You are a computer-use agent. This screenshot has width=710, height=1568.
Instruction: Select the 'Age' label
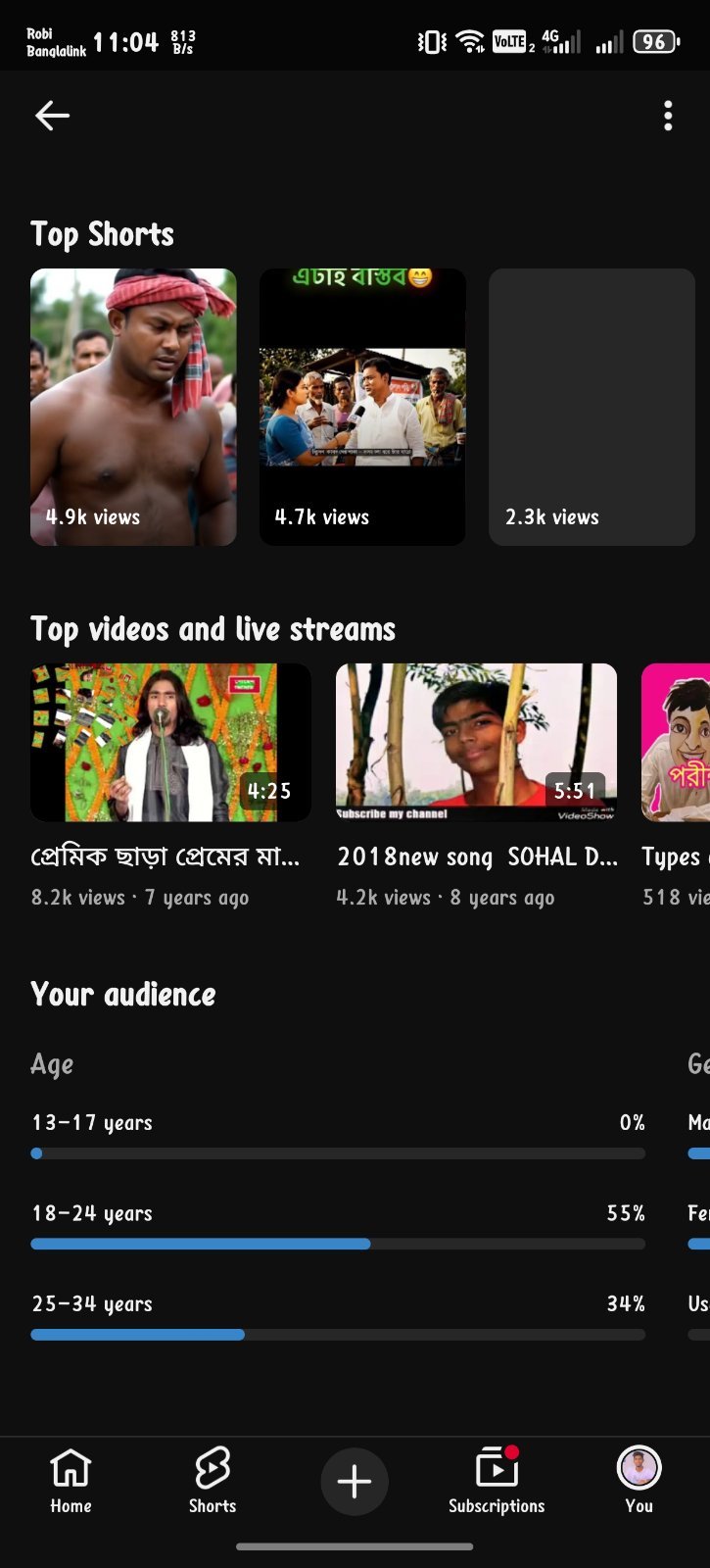(x=52, y=1065)
